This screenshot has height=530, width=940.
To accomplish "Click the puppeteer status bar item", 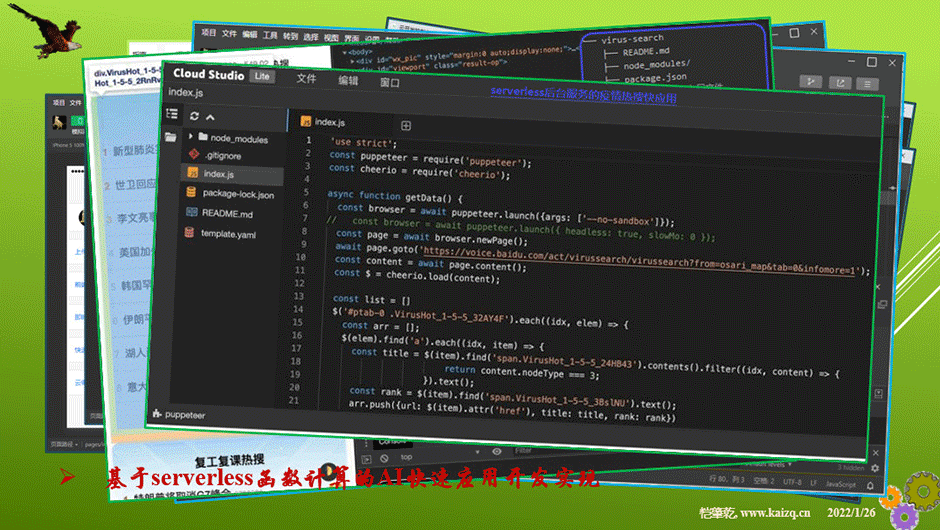I will [179, 414].
